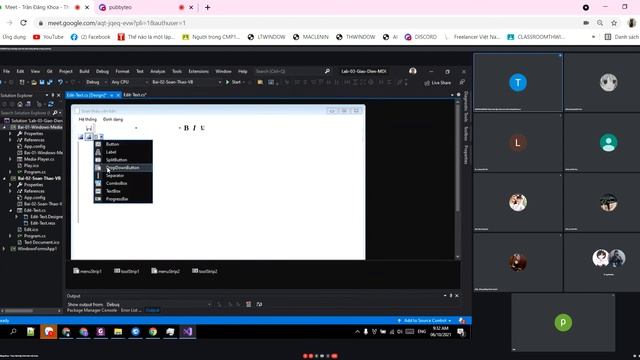Click the Meet address bar URL

tap(116, 23)
